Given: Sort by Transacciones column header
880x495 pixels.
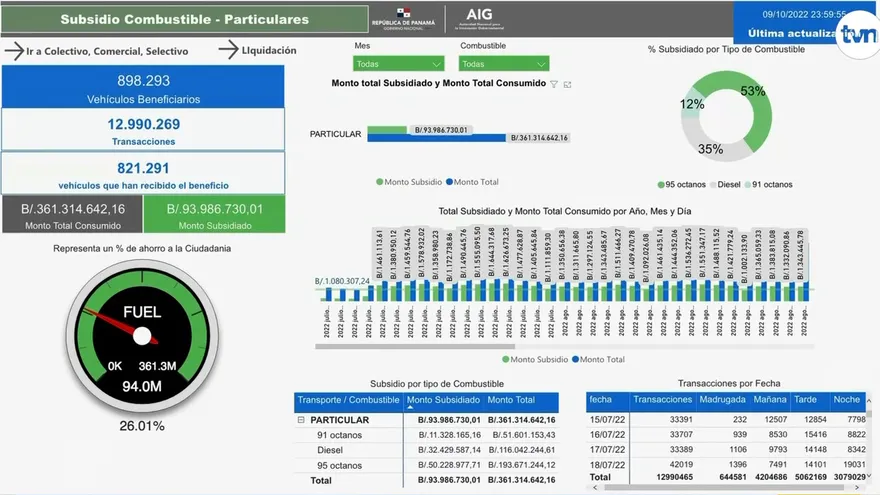Looking at the screenshot, I should click(662, 399).
